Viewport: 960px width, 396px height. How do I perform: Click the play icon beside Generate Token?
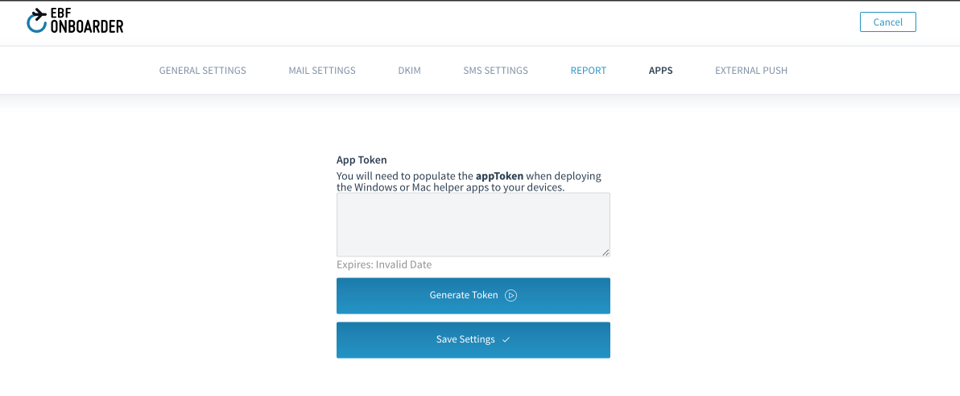[511, 296]
